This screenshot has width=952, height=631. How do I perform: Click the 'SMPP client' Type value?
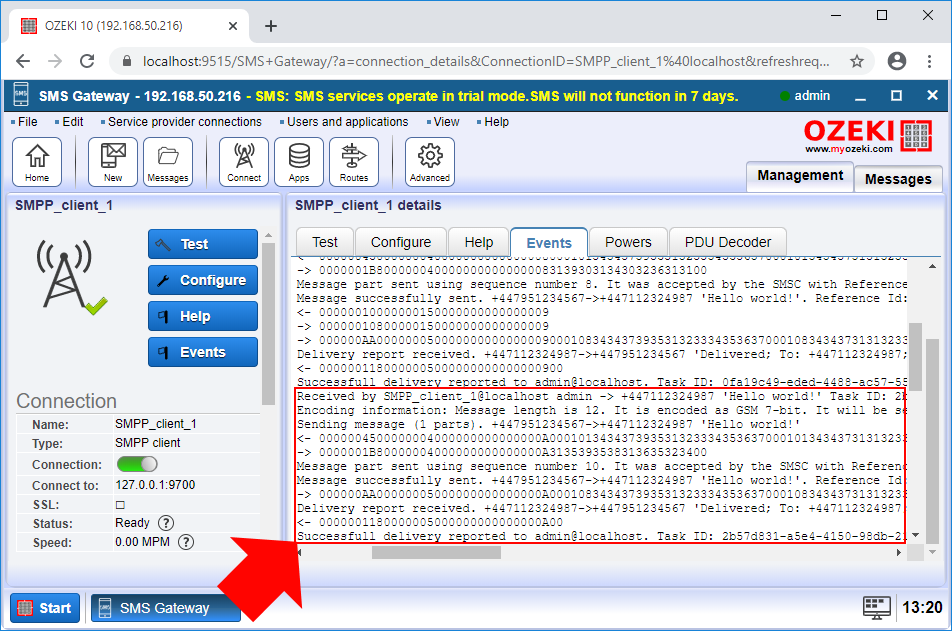[148, 443]
